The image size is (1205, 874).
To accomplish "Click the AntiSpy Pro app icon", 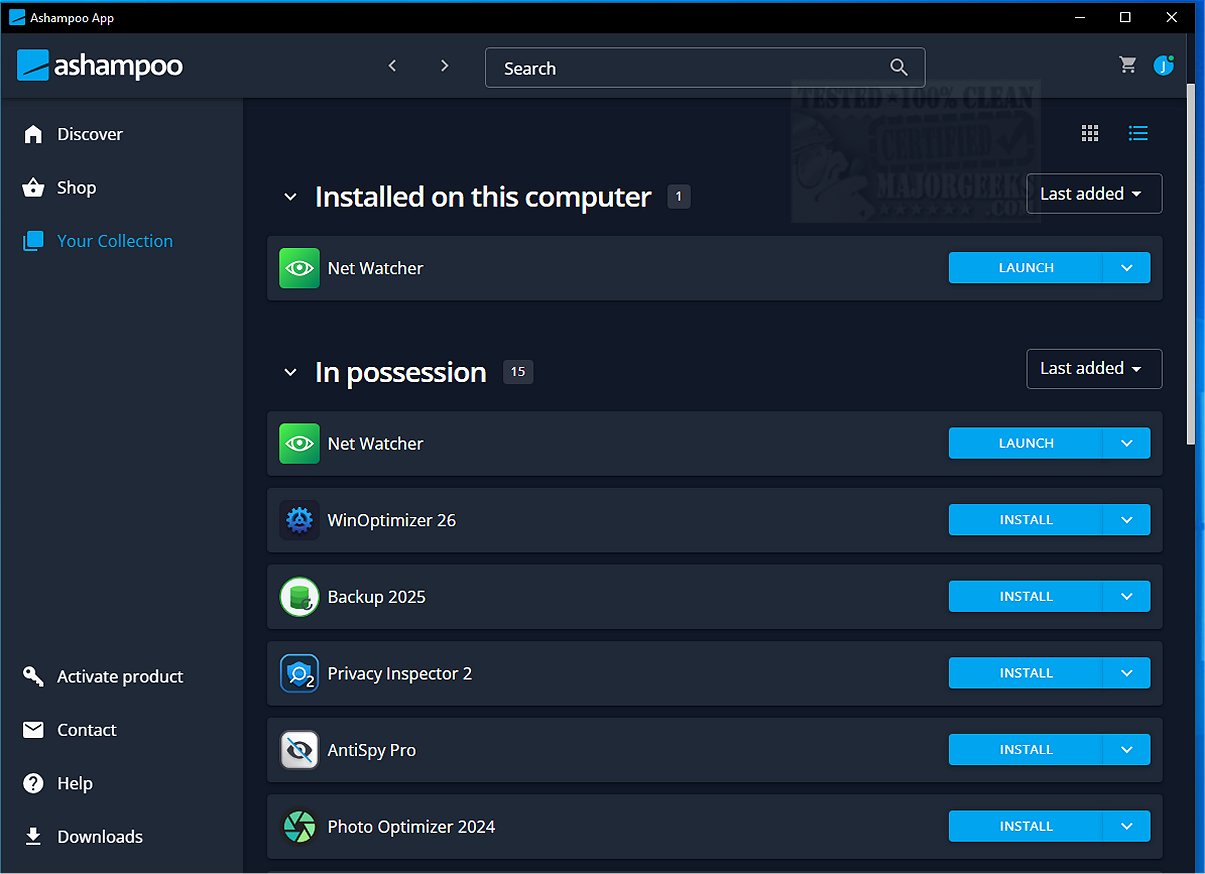I will [x=299, y=750].
